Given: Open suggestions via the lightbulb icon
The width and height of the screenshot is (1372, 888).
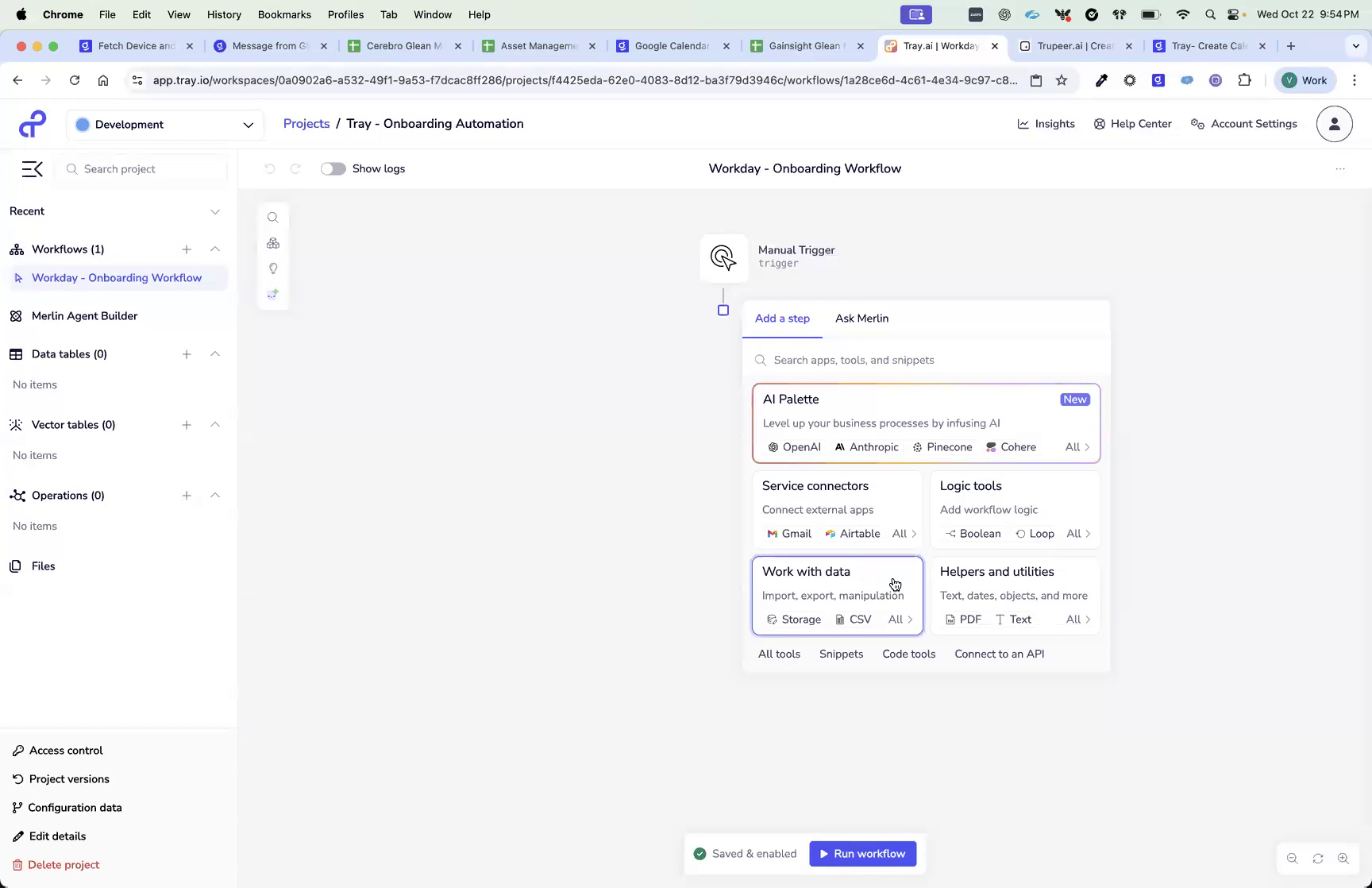Looking at the screenshot, I should coord(273,268).
